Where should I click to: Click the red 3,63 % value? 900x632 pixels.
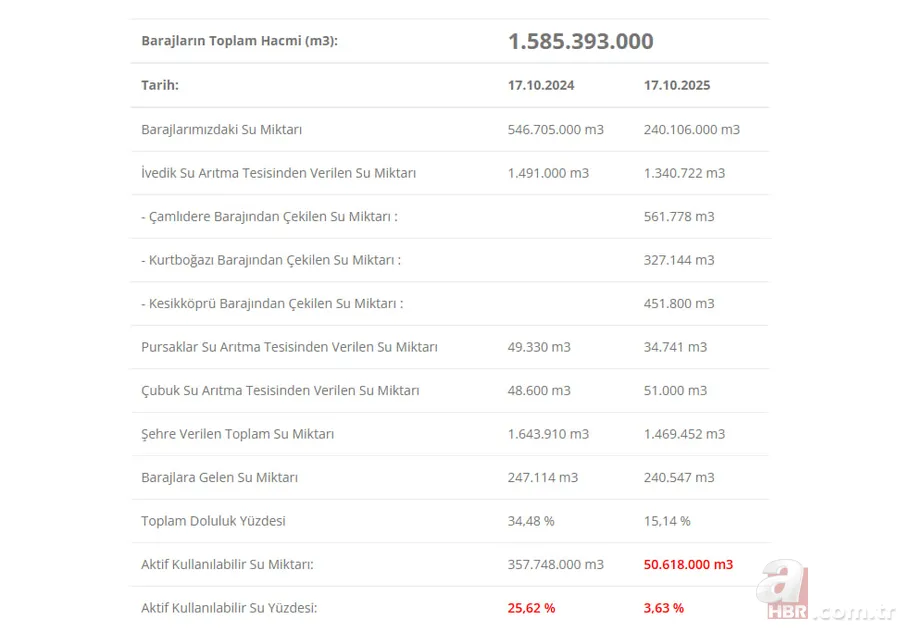[x=664, y=608]
